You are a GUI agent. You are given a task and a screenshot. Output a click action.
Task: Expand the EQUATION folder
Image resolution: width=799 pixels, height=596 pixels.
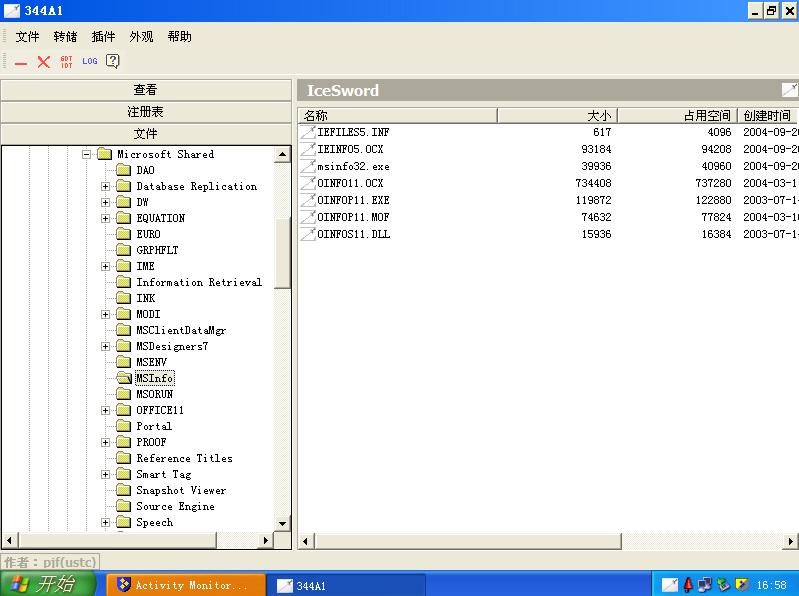point(105,218)
